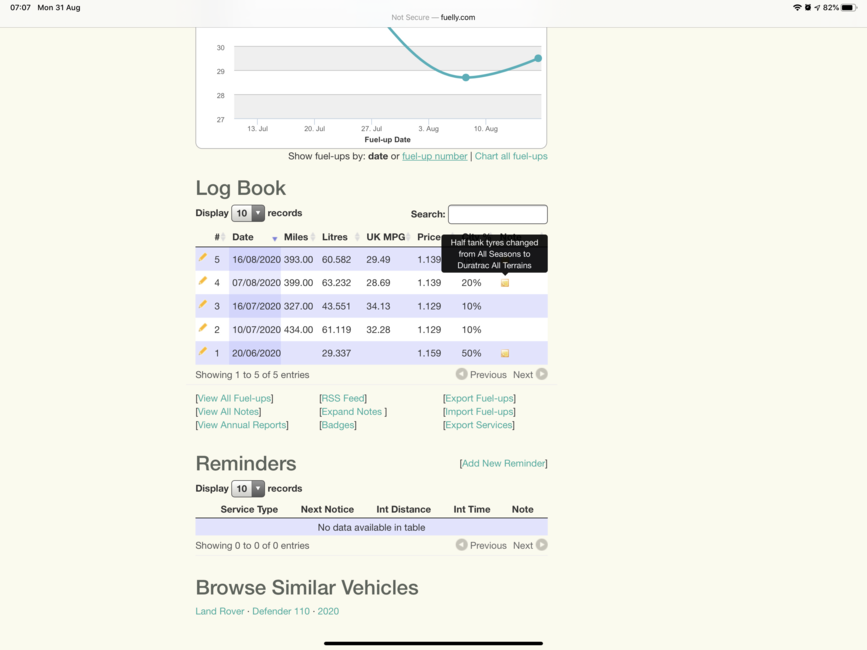Click 'Showing 1 to 5 of 5 entries'
867x650 pixels.
click(x=252, y=375)
